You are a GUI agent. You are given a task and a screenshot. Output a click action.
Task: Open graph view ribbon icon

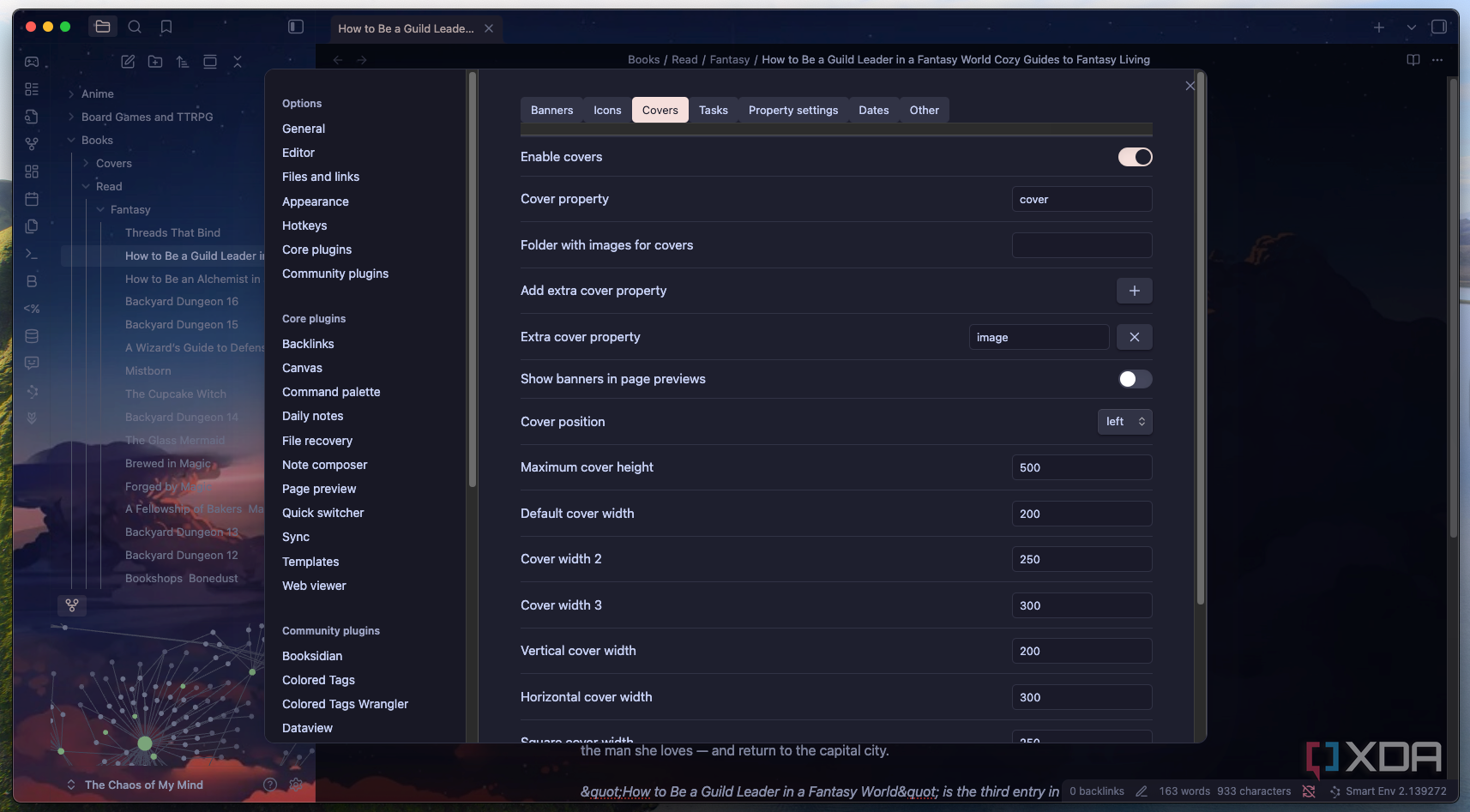pyautogui.click(x=32, y=144)
